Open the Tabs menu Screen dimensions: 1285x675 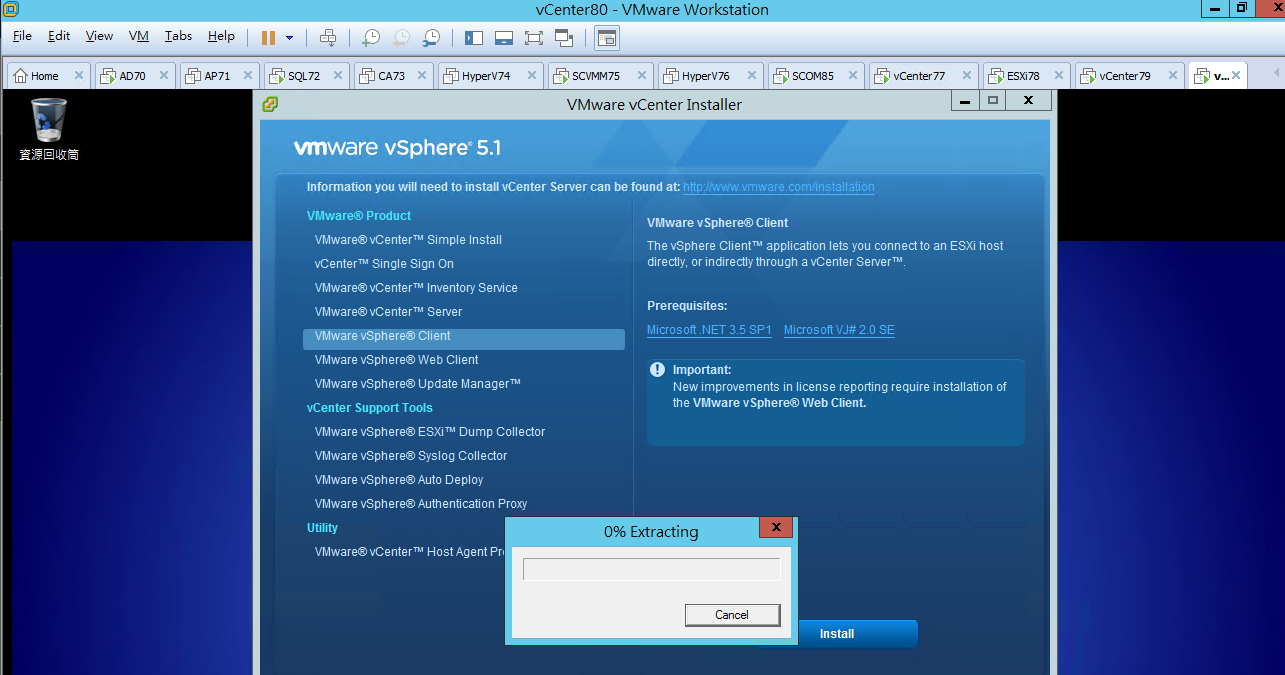pos(178,36)
